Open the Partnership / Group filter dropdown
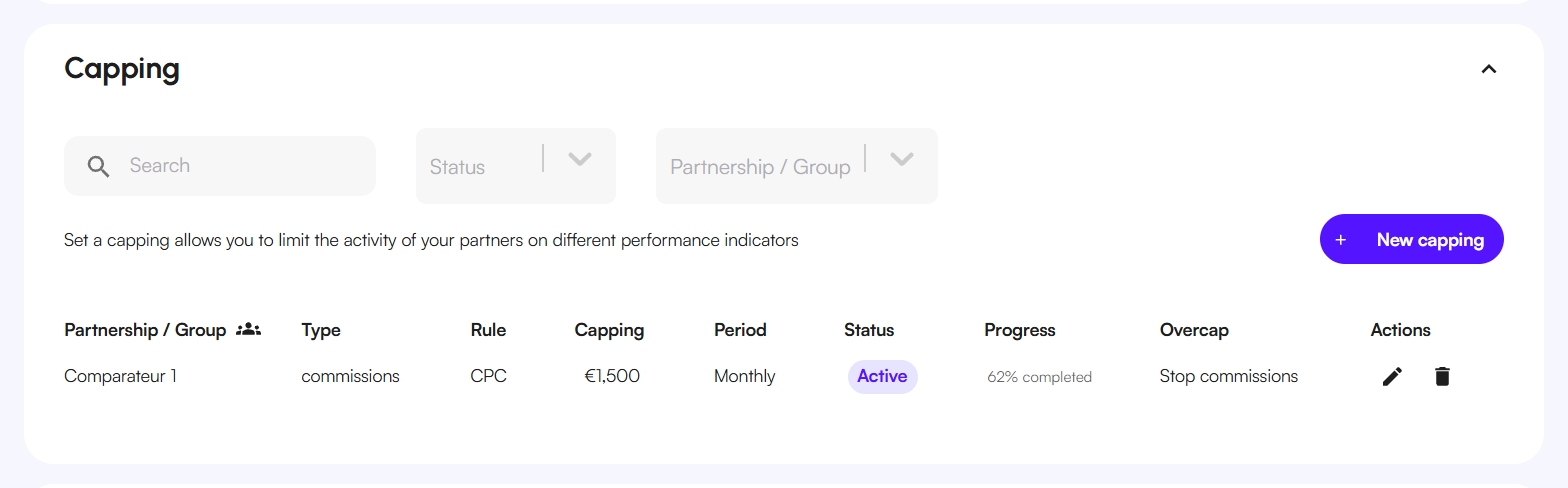The image size is (1568, 488). (797, 166)
